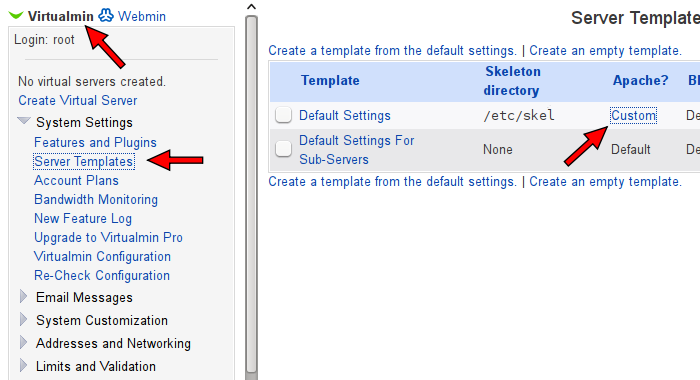
Task: Switch to the Webmin tab
Action: (x=142, y=17)
